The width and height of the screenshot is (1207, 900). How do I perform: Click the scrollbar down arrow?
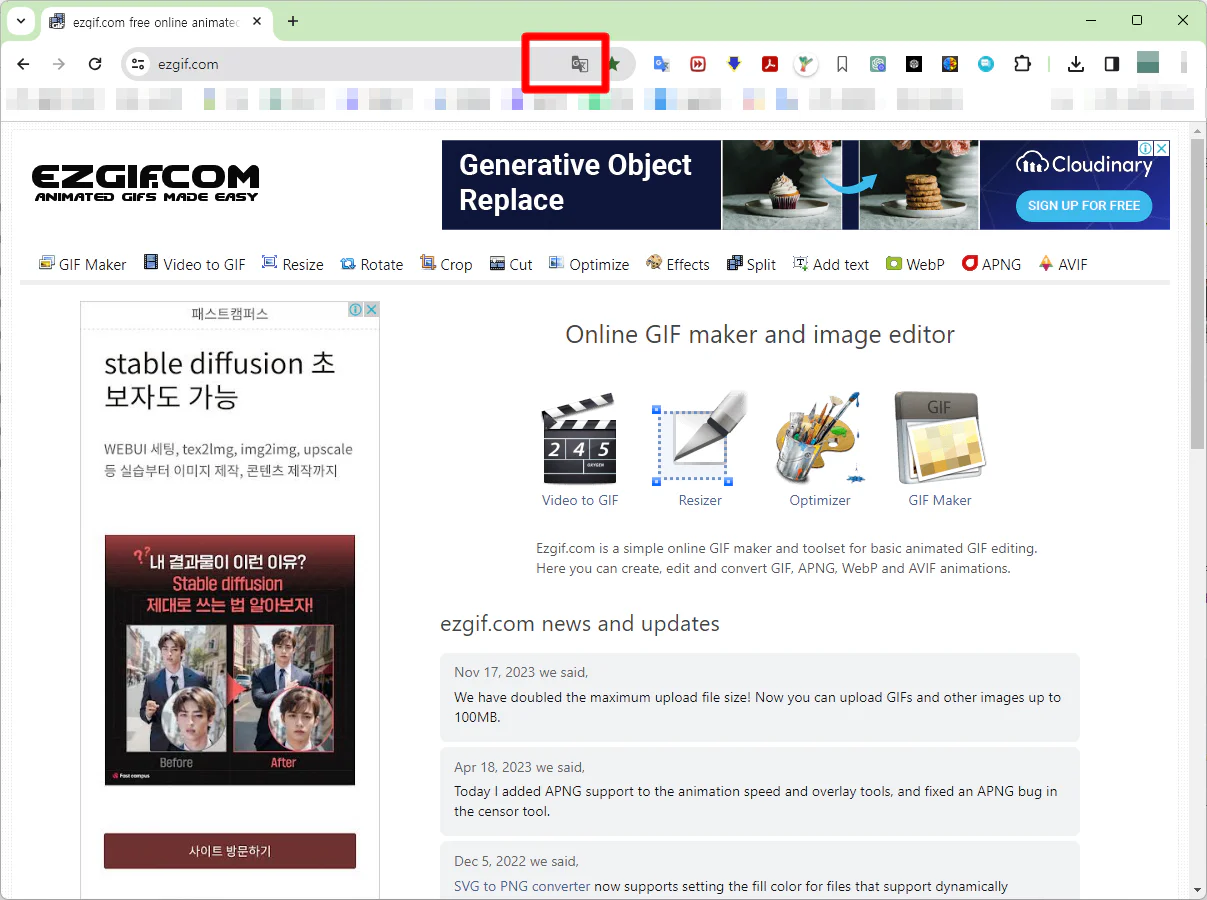click(1197, 889)
